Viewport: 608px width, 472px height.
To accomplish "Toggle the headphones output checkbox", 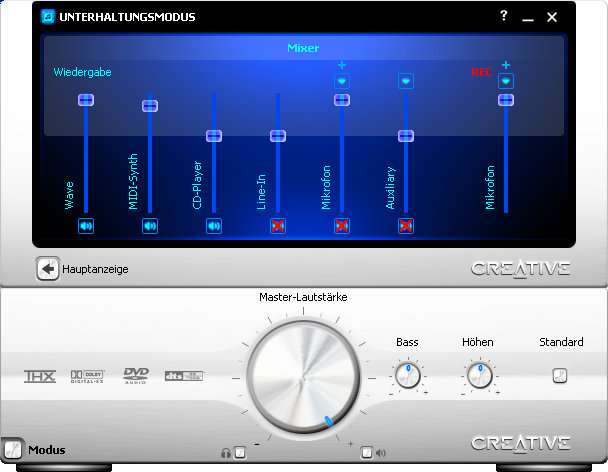I will (240, 453).
